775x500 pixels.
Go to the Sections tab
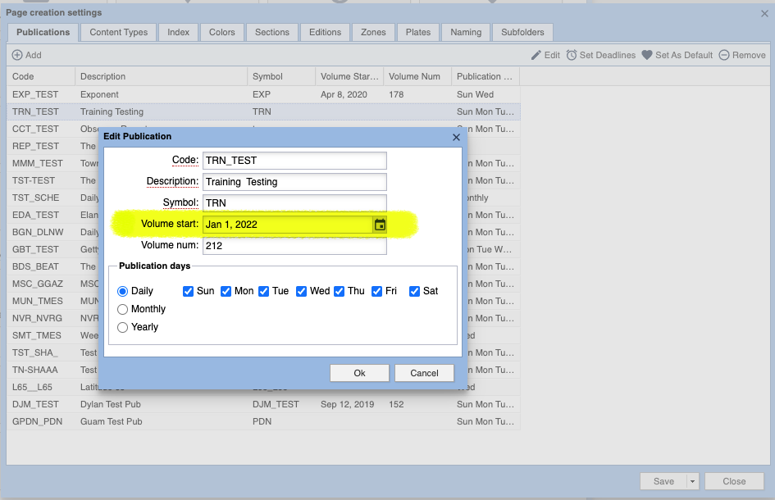coord(272,32)
